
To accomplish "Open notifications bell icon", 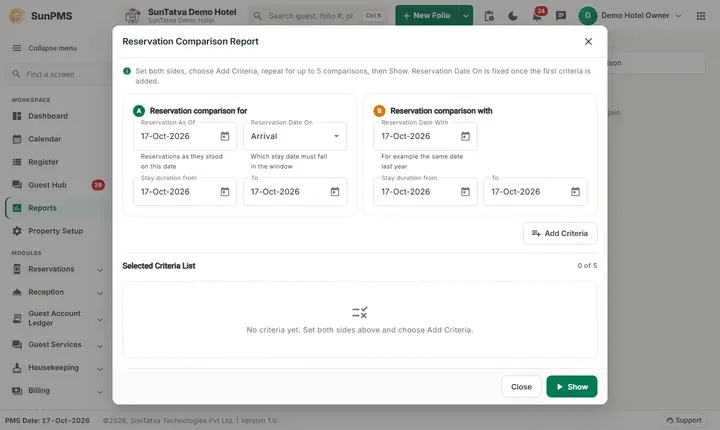I will tap(536, 17).
